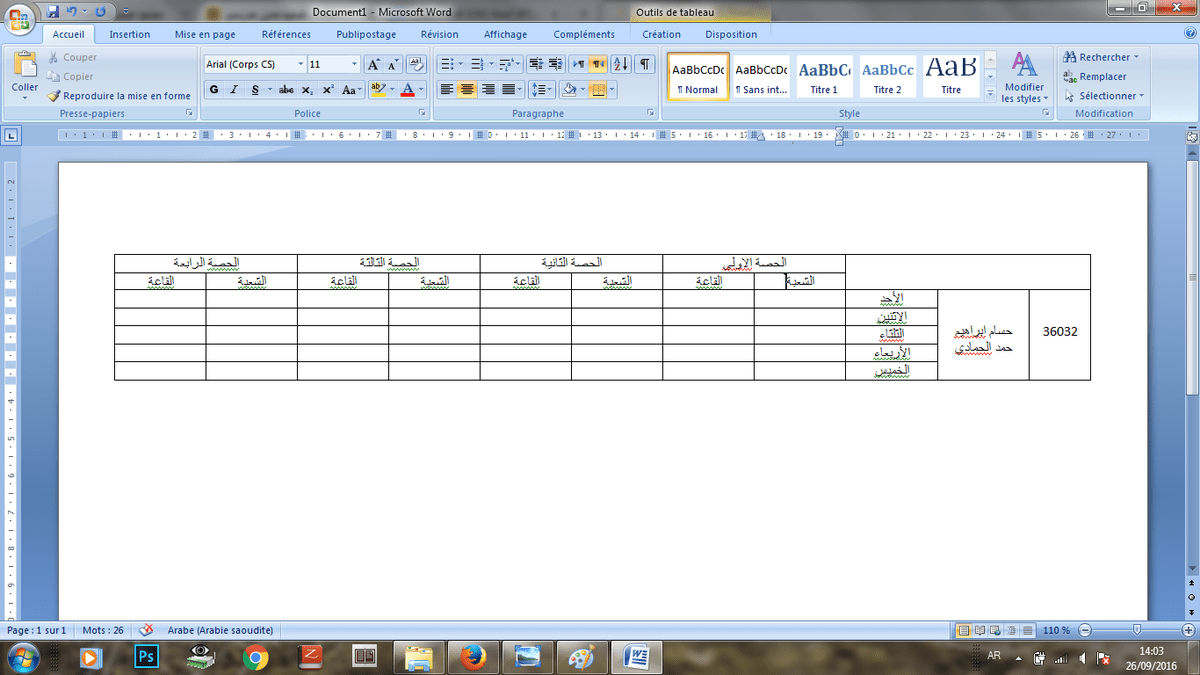This screenshot has height=675, width=1200.
Task: Align text to the left
Action: pyautogui.click(x=446, y=90)
